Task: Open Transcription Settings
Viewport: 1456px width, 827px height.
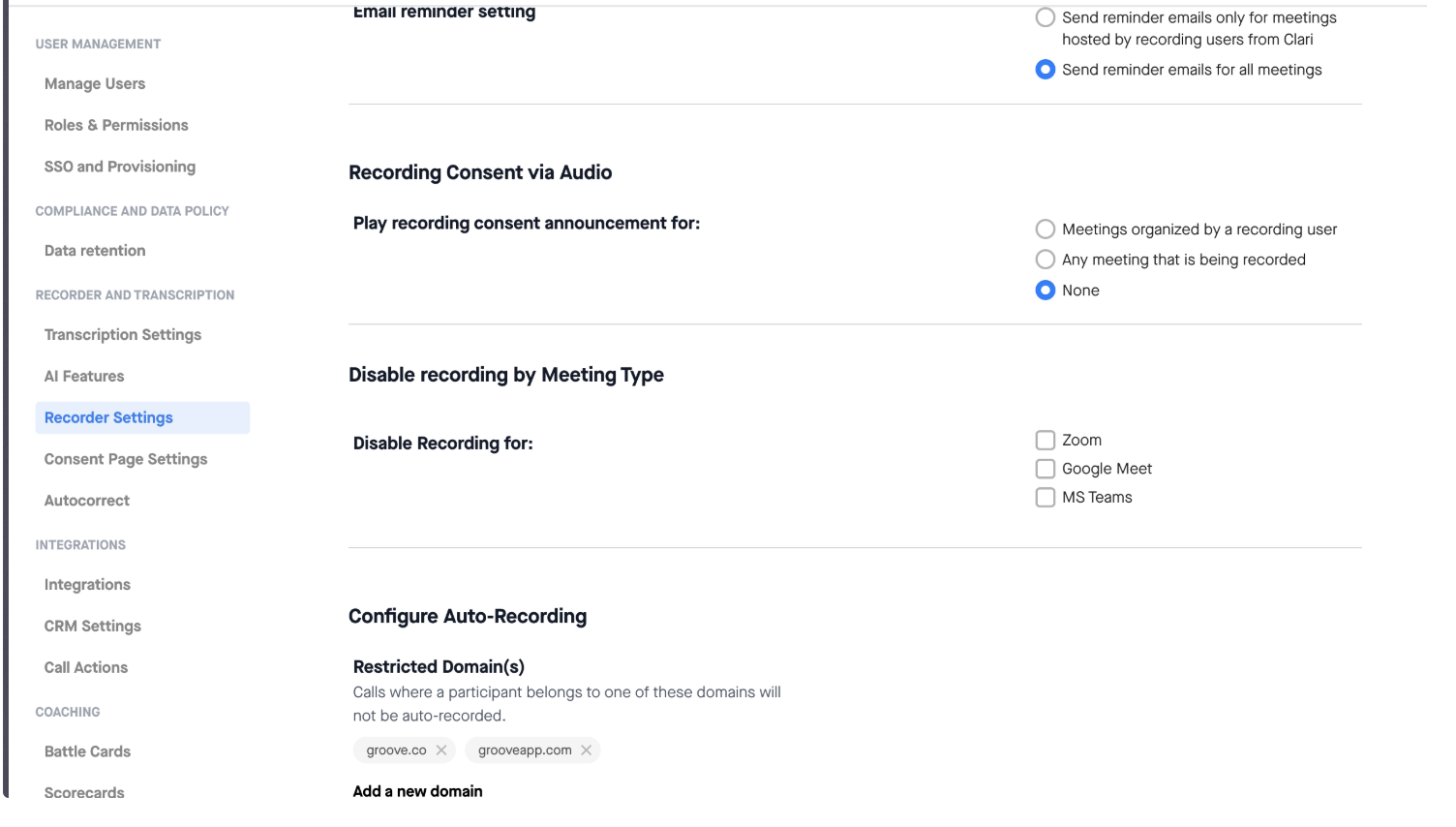Action: tap(123, 335)
